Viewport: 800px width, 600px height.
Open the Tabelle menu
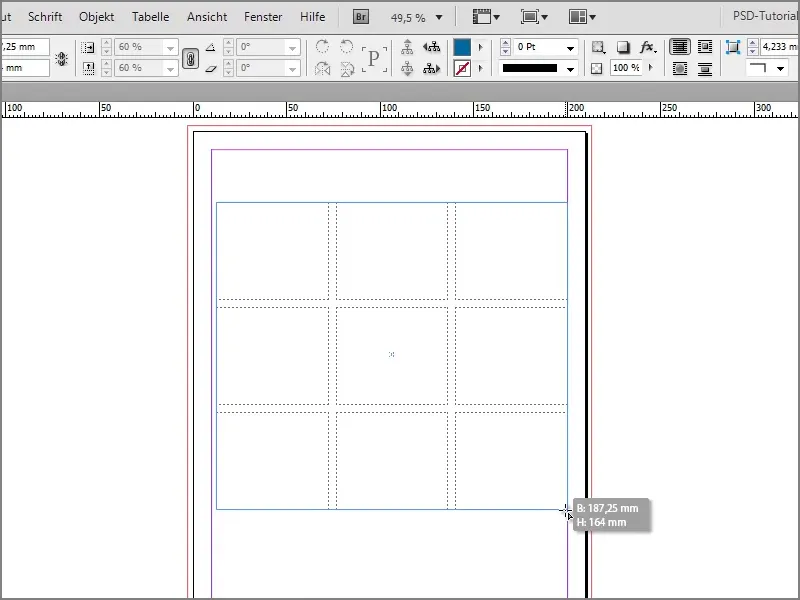(x=150, y=16)
